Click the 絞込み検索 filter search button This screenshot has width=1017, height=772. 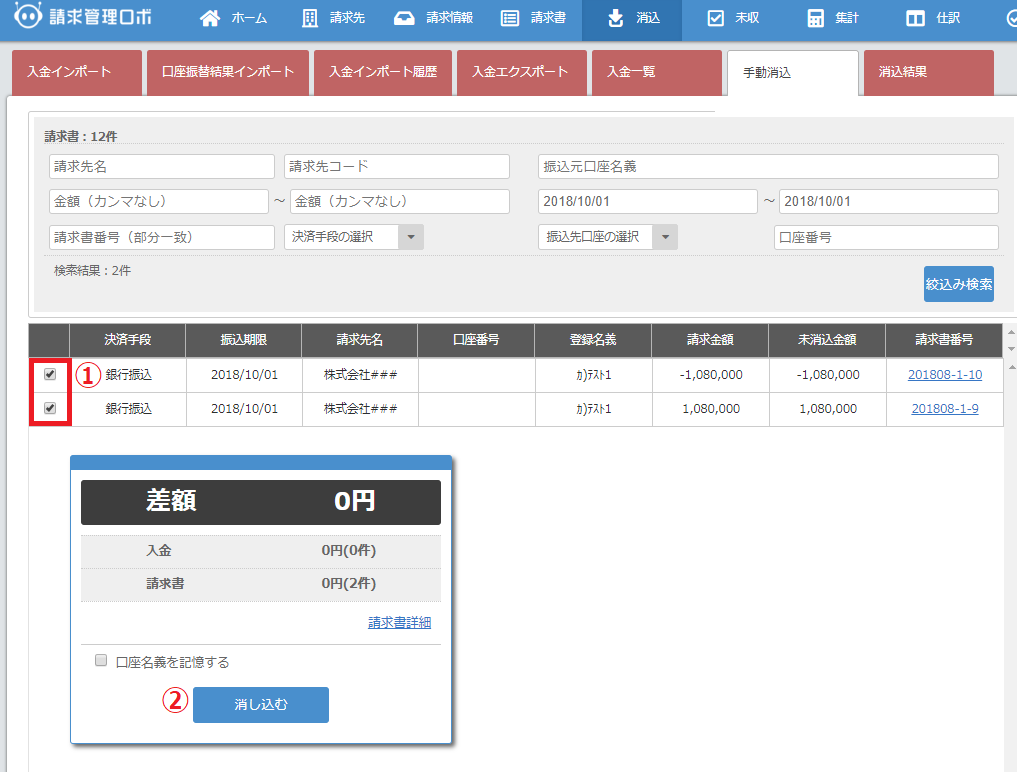point(958,284)
